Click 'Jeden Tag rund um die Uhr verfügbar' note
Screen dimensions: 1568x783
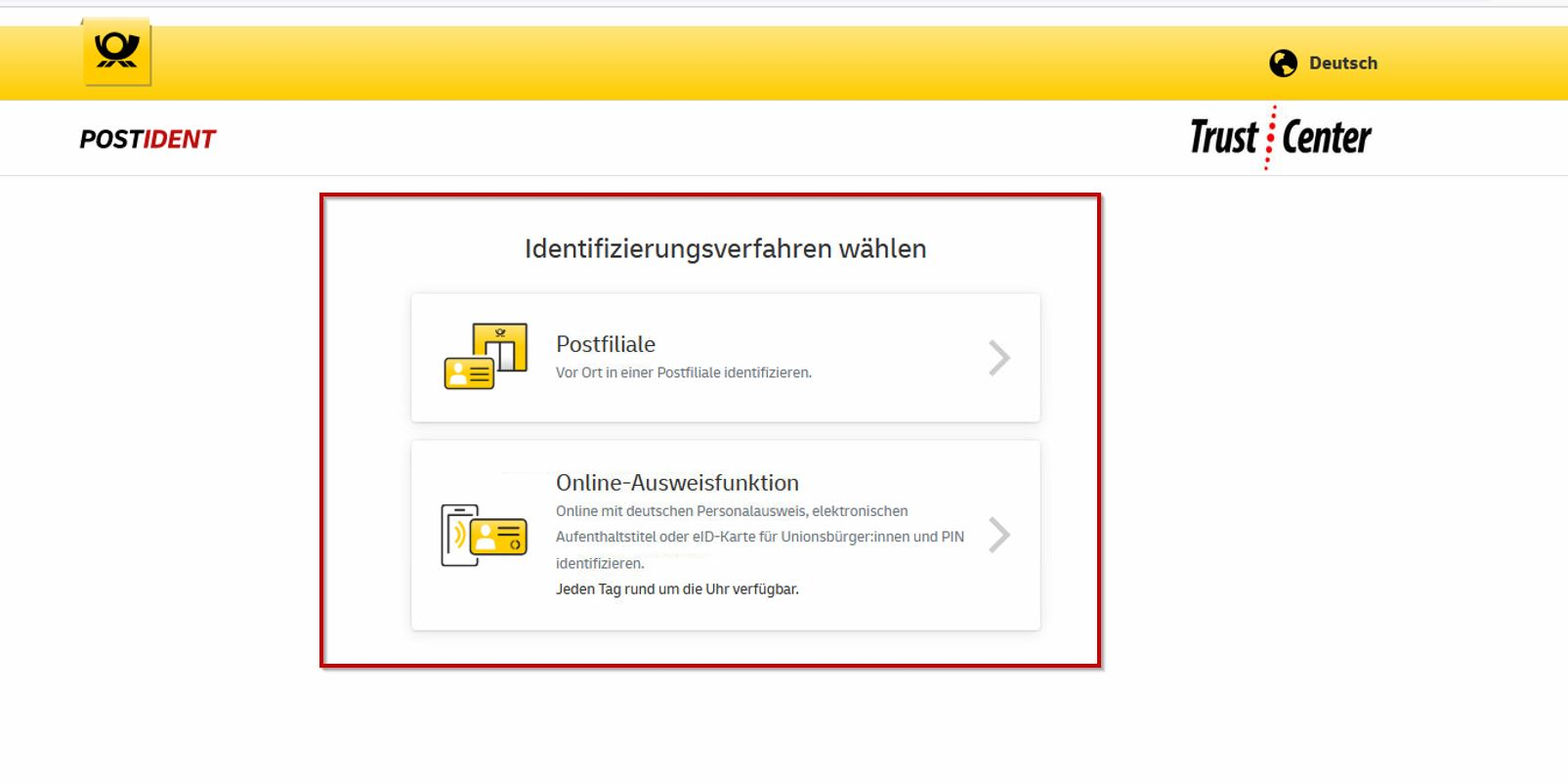[677, 589]
